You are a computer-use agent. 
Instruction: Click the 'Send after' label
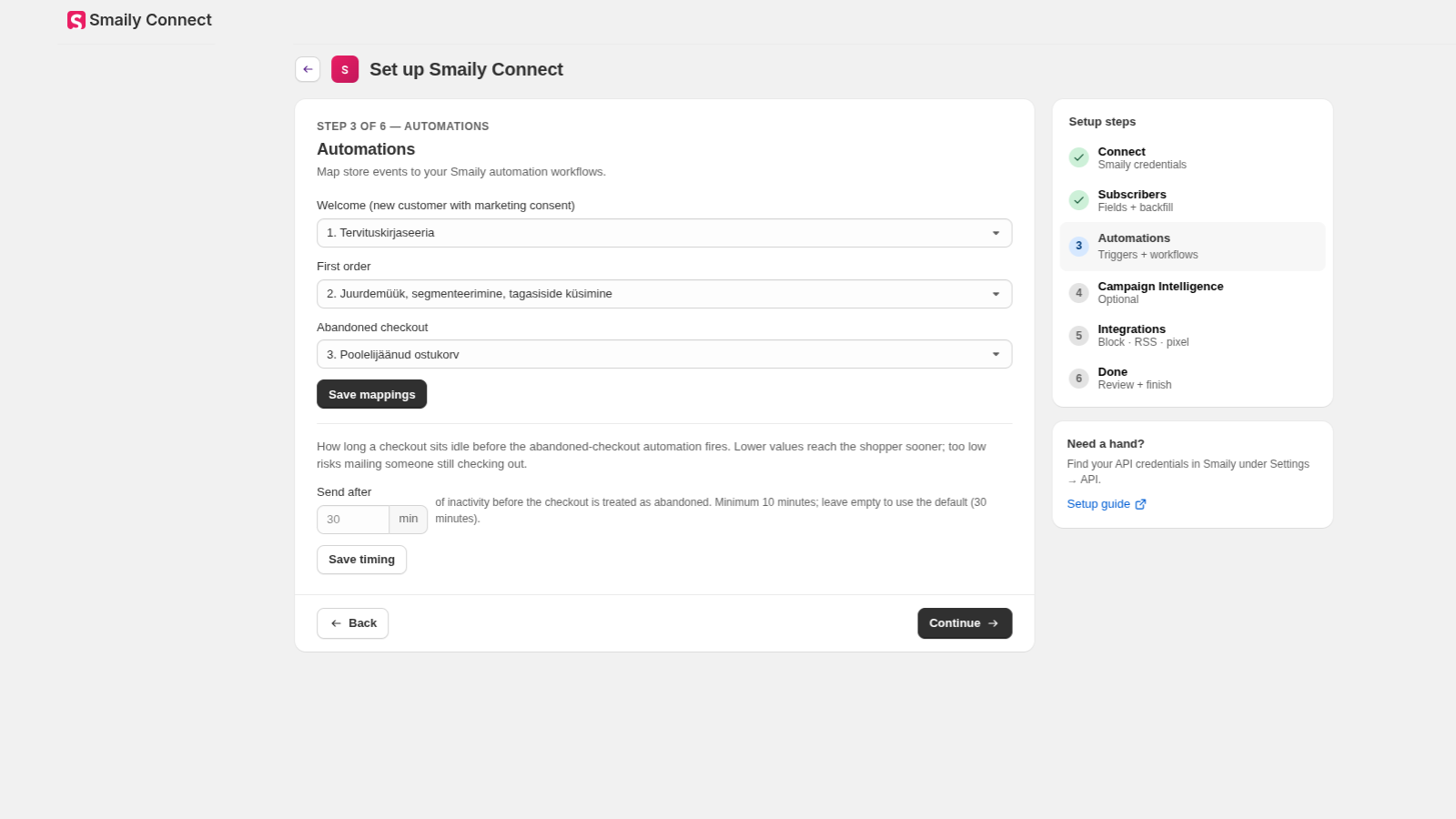[x=344, y=492]
